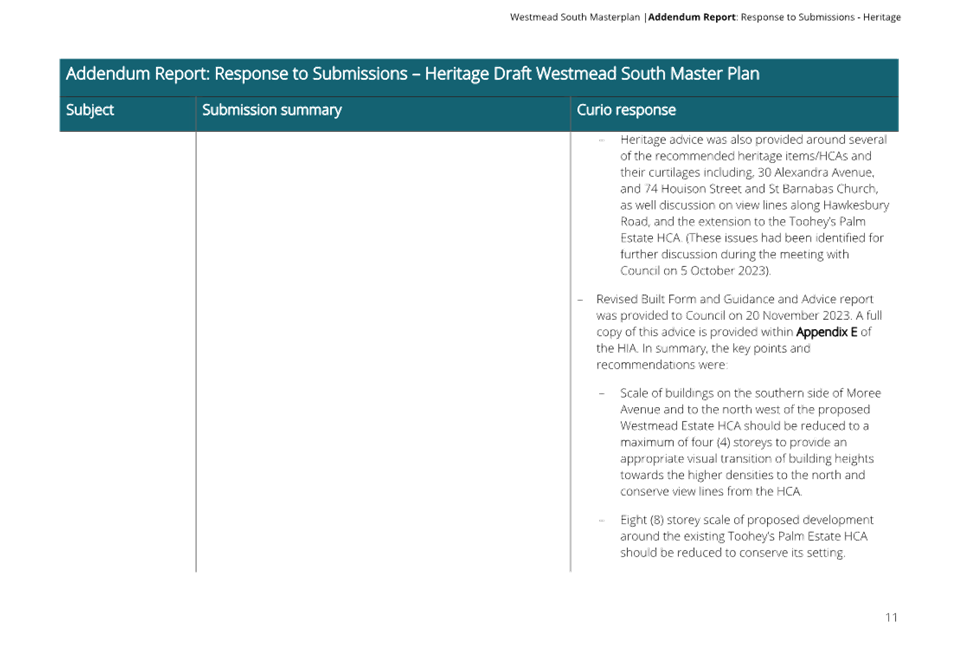Click the bold 'Appendix E' reference
The image size is (957, 661).
tap(826, 332)
